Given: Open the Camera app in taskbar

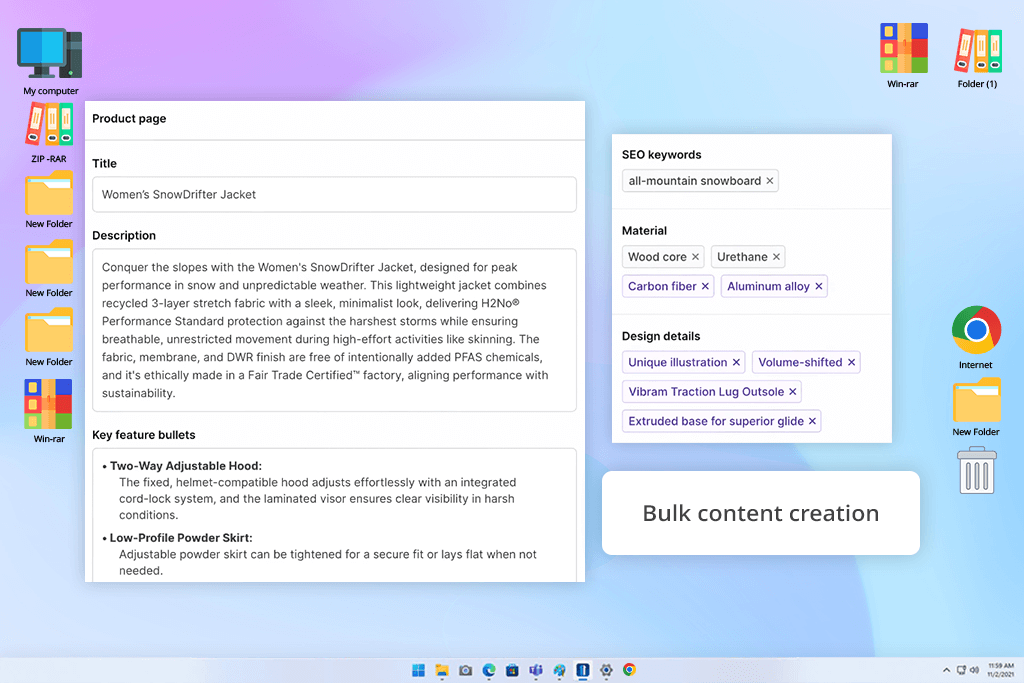Looking at the screenshot, I should coord(466,670).
